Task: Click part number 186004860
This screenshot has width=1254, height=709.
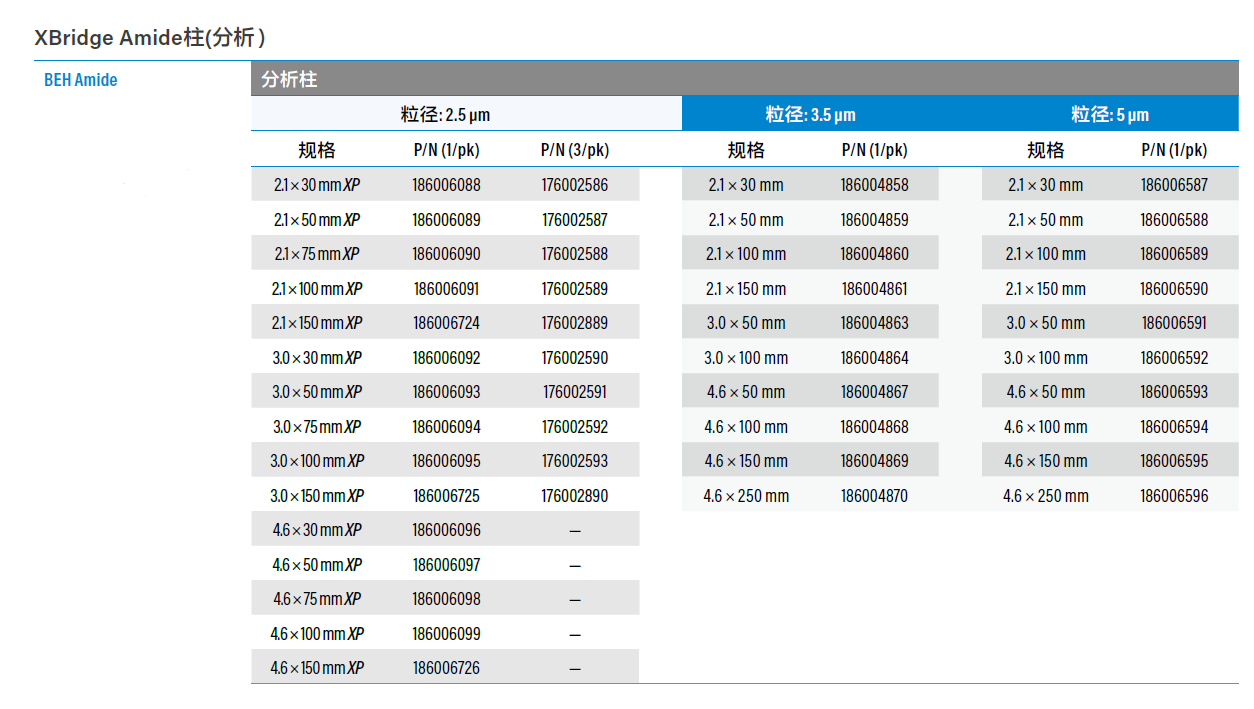Action: (875, 254)
